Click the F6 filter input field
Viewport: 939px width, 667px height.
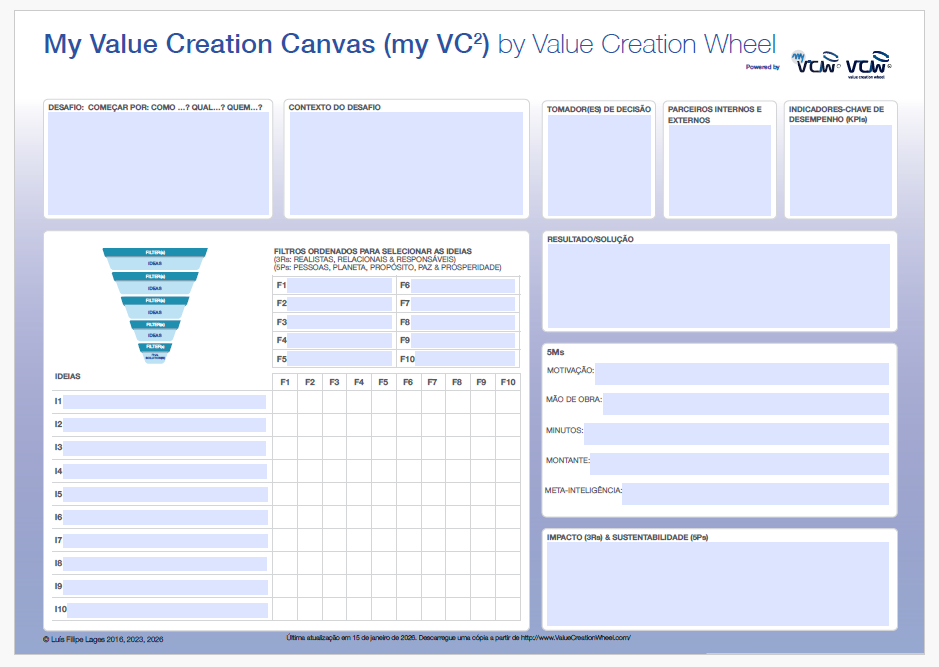click(463, 286)
